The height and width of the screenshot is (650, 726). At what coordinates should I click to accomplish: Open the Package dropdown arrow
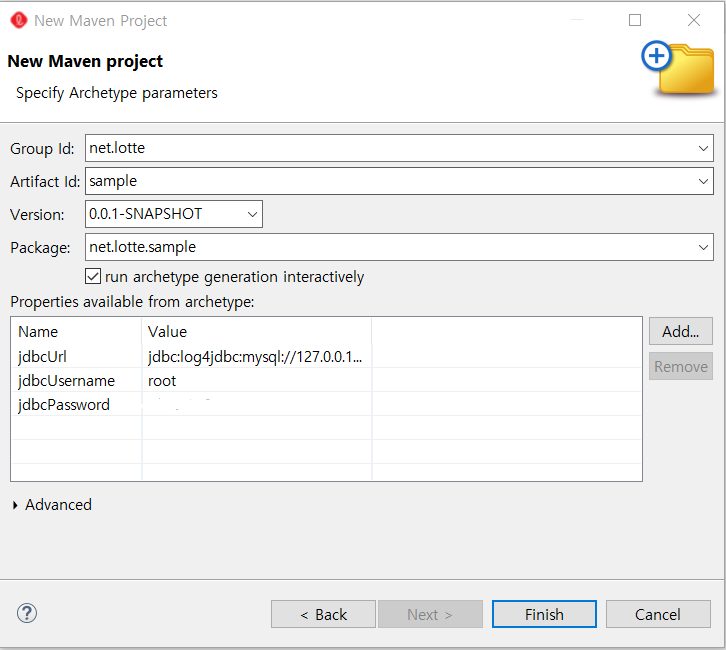pyautogui.click(x=703, y=247)
